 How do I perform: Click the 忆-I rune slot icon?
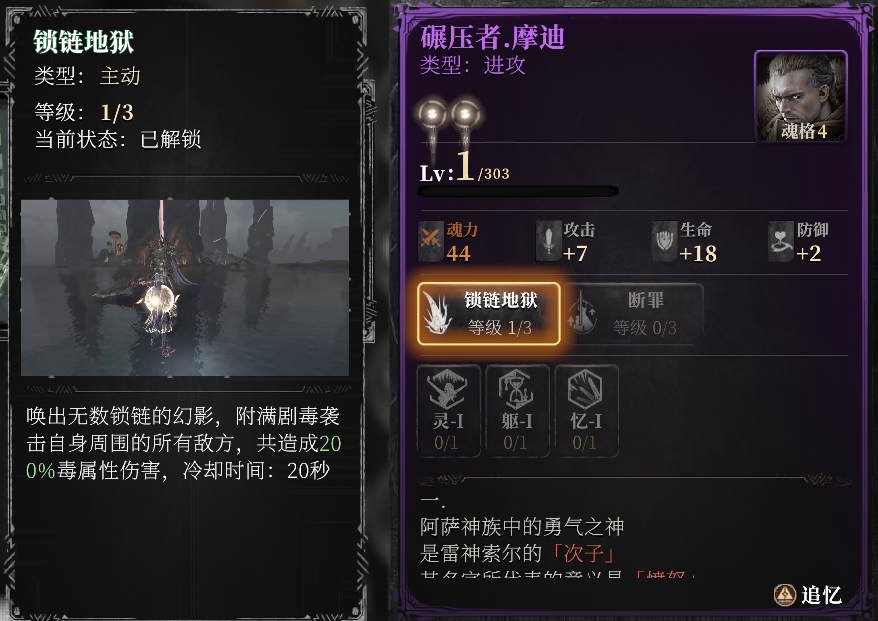coord(586,410)
